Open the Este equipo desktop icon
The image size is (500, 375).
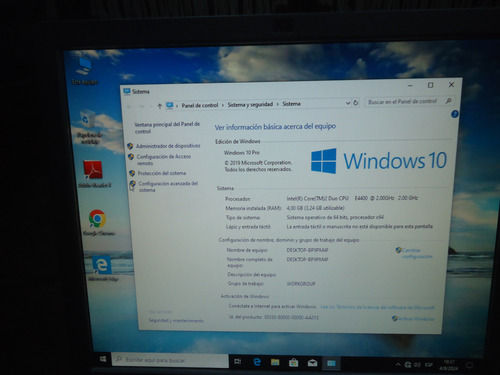84,71
